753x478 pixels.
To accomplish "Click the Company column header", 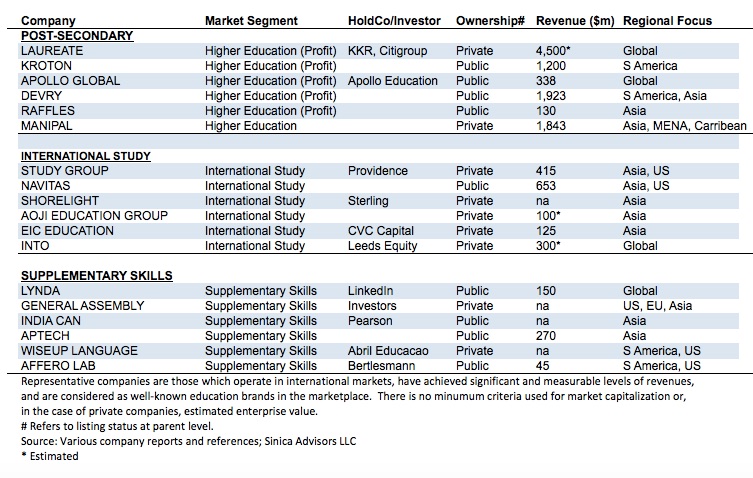I will point(50,20).
